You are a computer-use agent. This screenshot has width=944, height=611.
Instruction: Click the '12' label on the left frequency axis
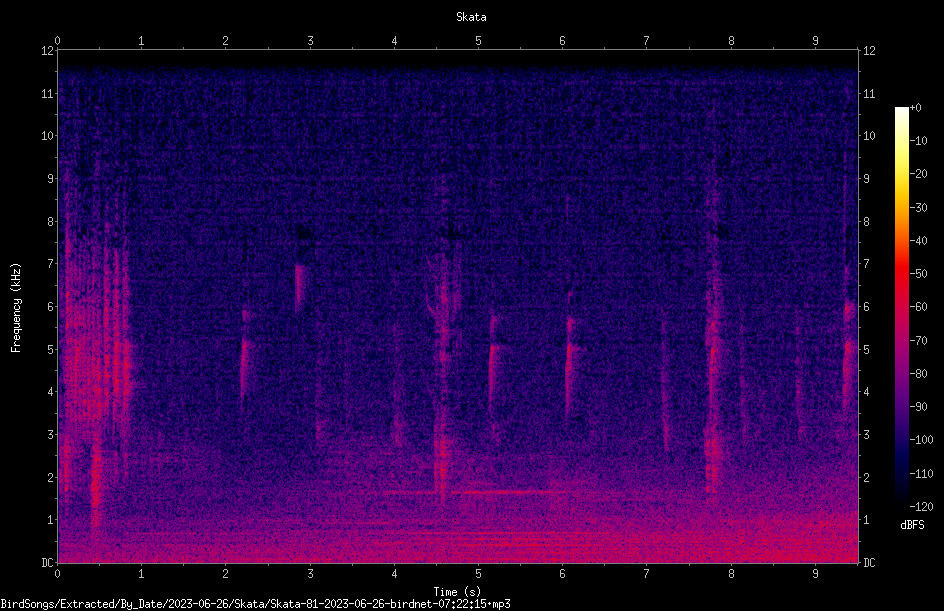(x=48, y=51)
